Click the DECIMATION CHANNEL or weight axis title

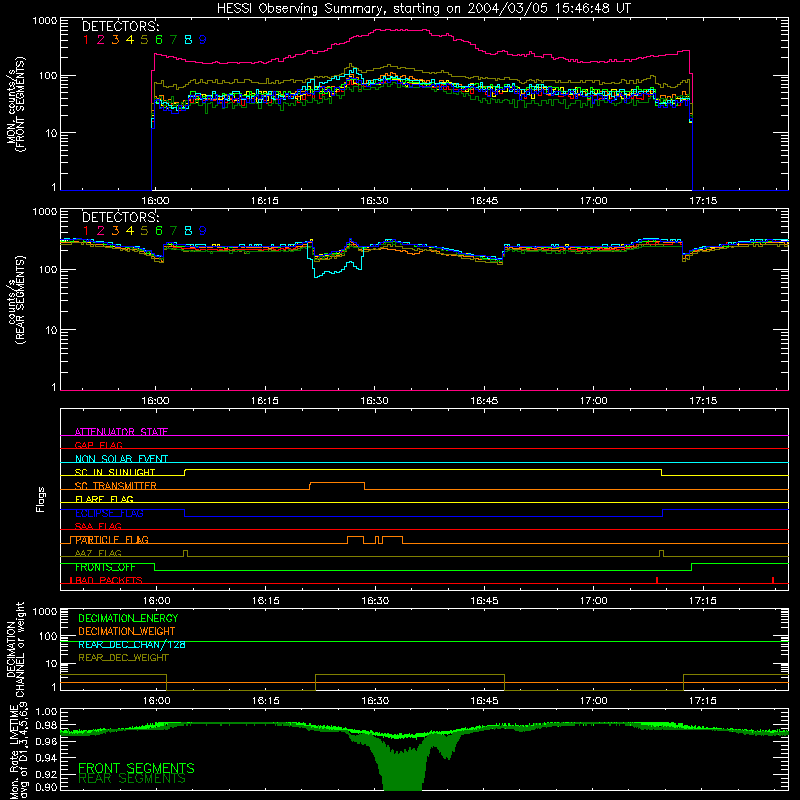pos(15,649)
